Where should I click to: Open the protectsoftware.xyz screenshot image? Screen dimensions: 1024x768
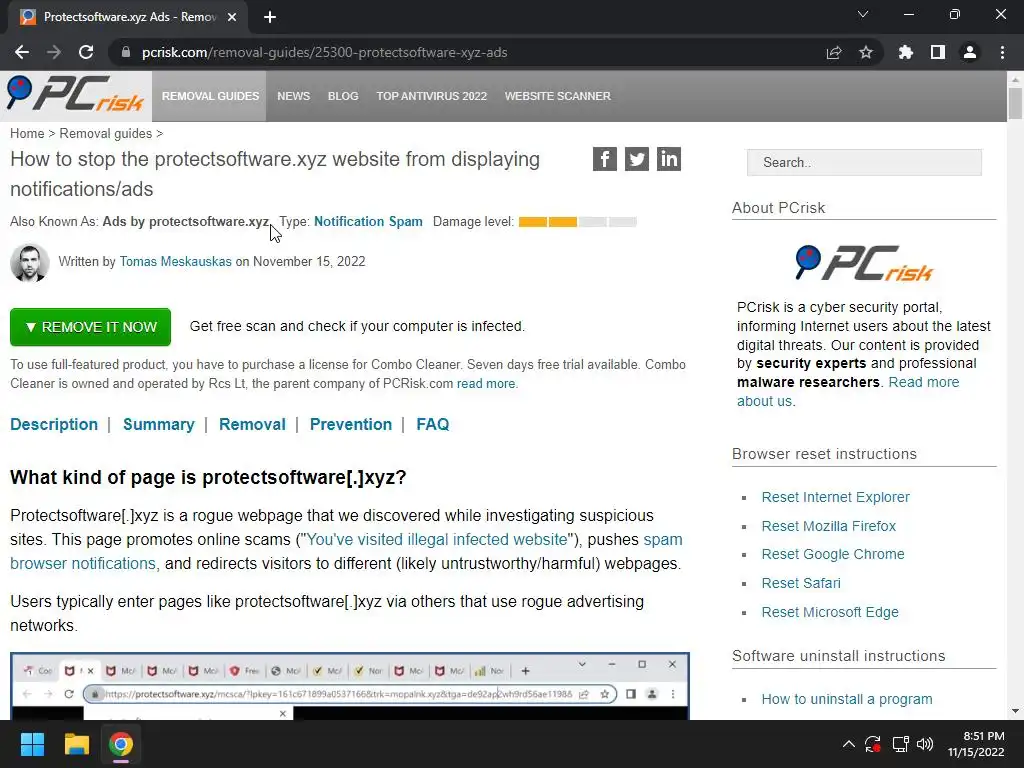tap(350, 686)
